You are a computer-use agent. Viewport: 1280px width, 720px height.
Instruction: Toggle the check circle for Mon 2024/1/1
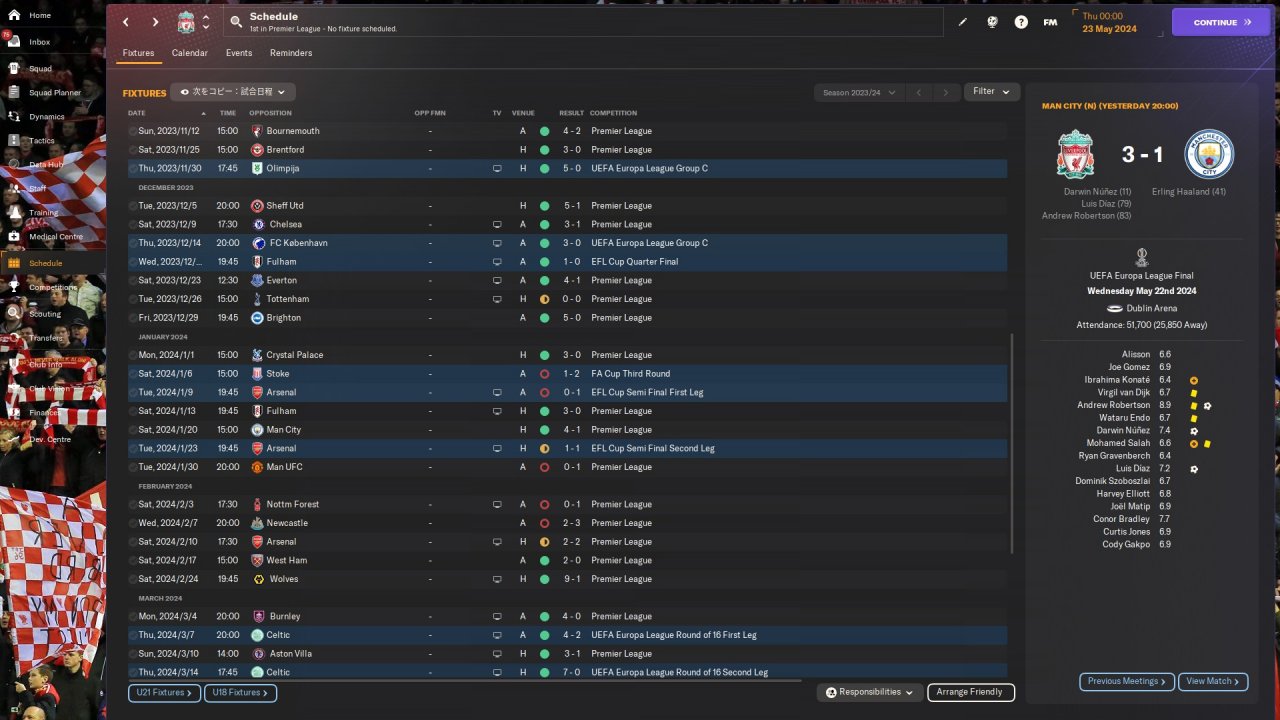(x=133, y=355)
